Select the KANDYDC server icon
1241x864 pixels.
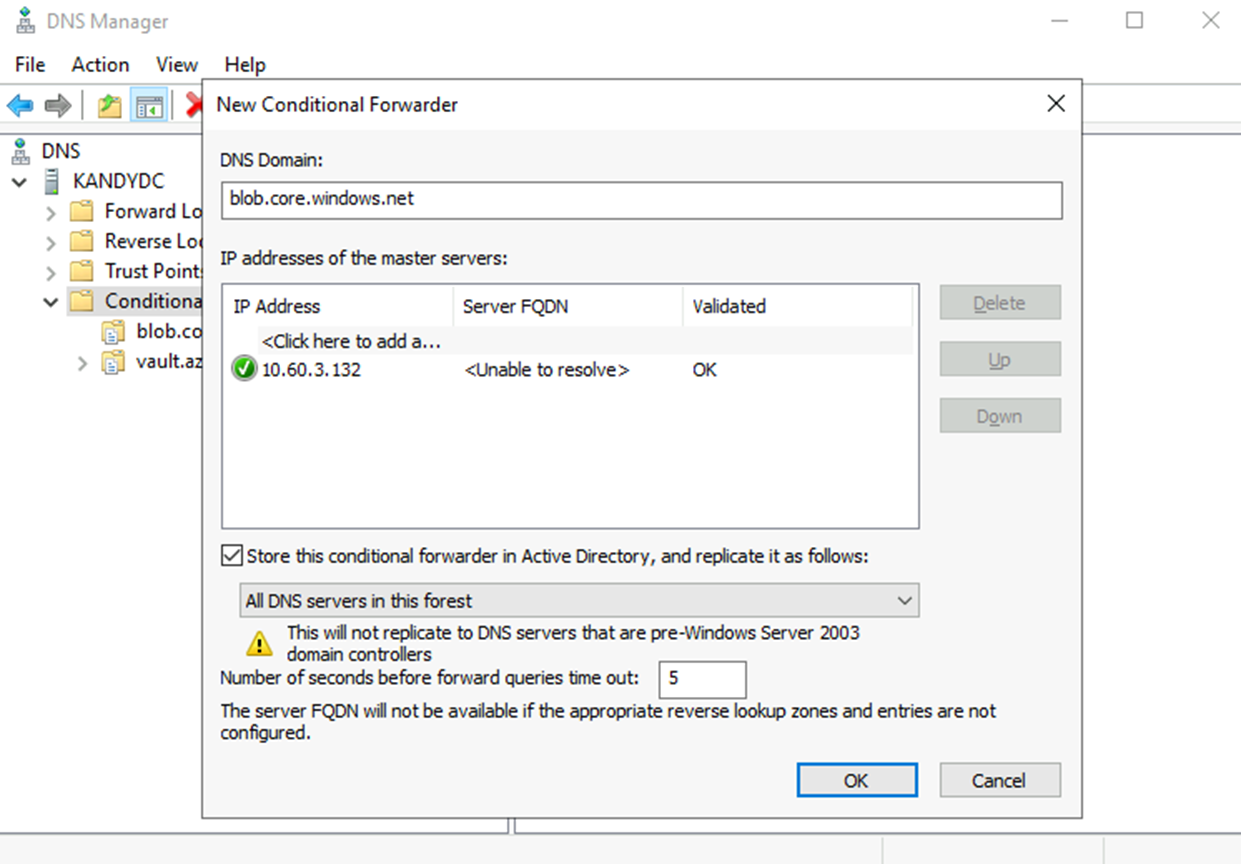51,182
